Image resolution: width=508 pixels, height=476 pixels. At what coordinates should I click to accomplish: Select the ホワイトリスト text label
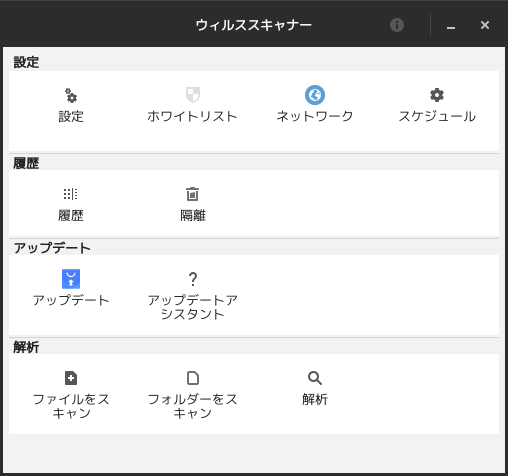[x=192, y=116]
